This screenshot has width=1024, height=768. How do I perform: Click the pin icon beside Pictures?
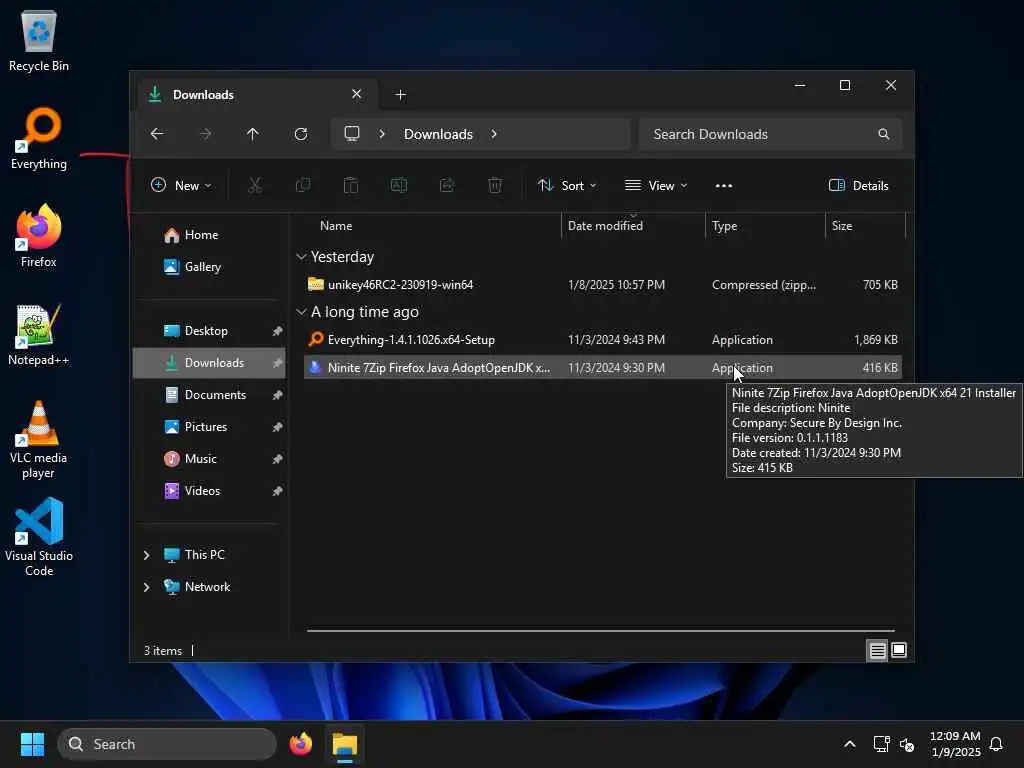[278, 427]
